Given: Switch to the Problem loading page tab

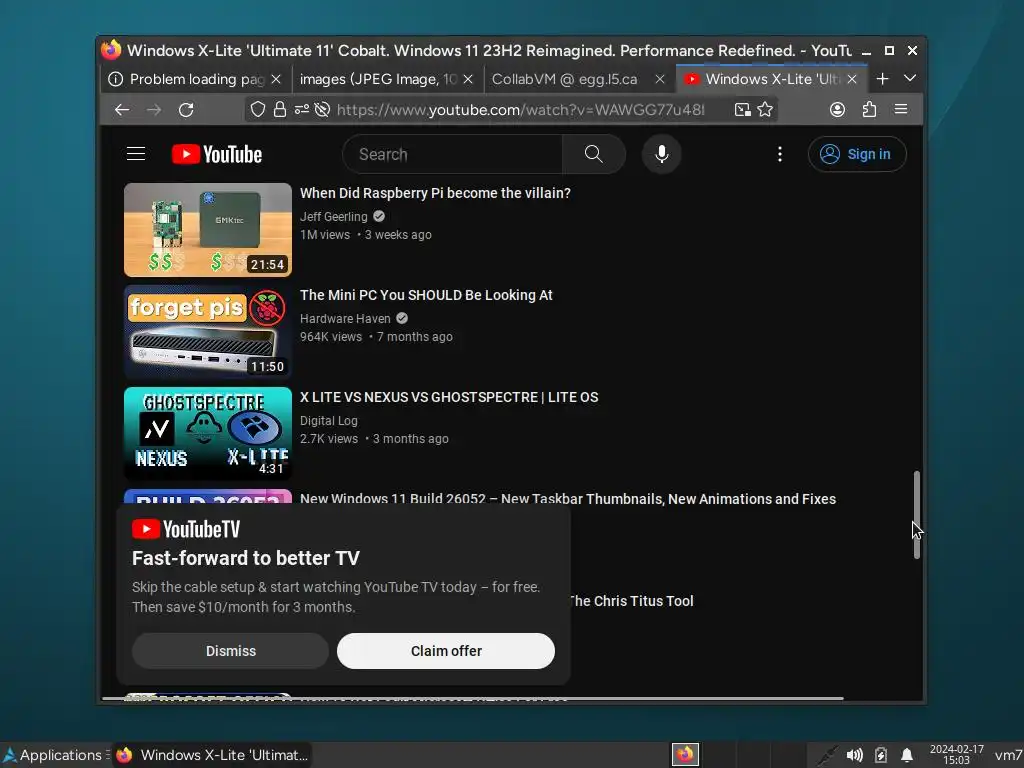Looking at the screenshot, I should (195, 79).
